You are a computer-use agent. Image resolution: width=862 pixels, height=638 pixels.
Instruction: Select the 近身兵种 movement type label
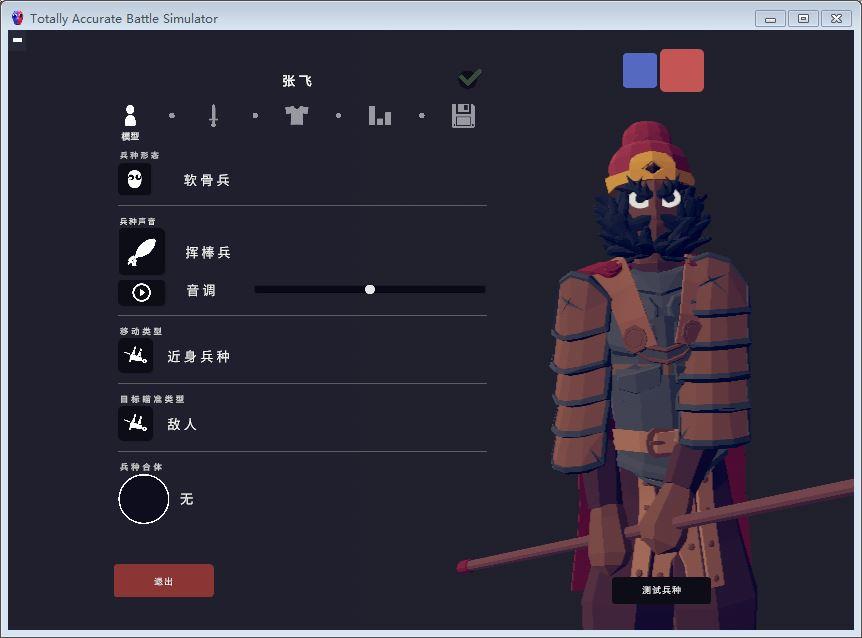pyautogui.click(x=198, y=357)
